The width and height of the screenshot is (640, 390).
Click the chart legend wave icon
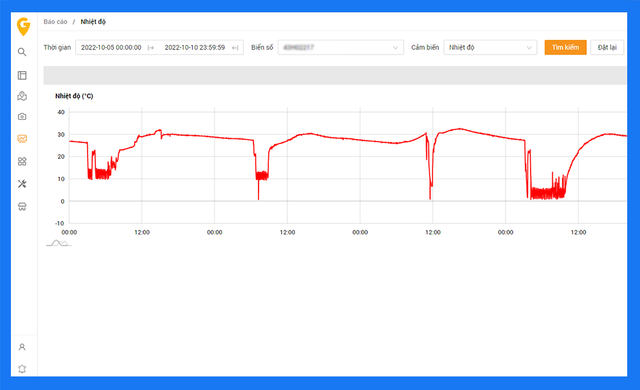pyautogui.click(x=59, y=243)
